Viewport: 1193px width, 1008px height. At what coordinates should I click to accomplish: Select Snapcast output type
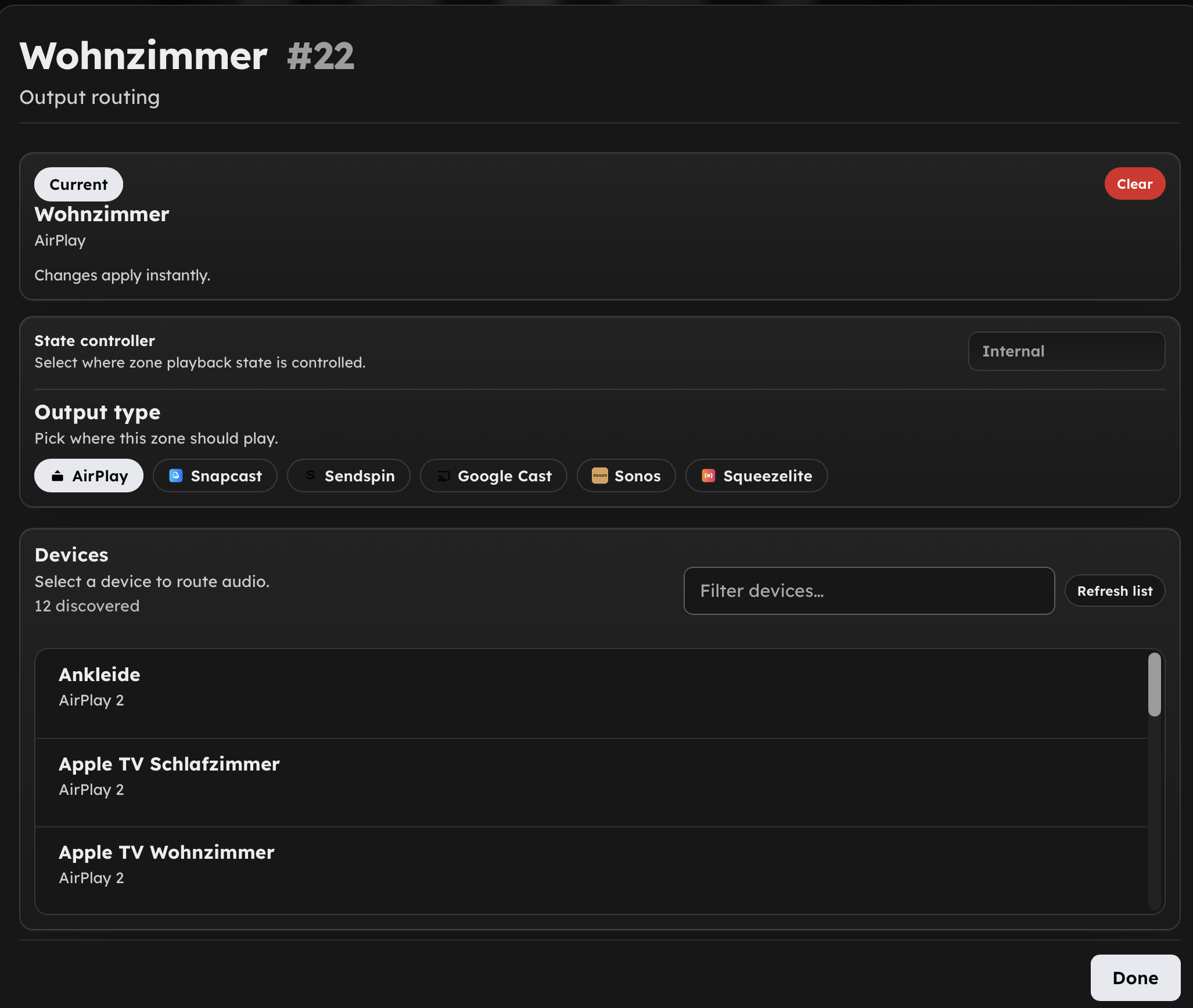pos(226,476)
